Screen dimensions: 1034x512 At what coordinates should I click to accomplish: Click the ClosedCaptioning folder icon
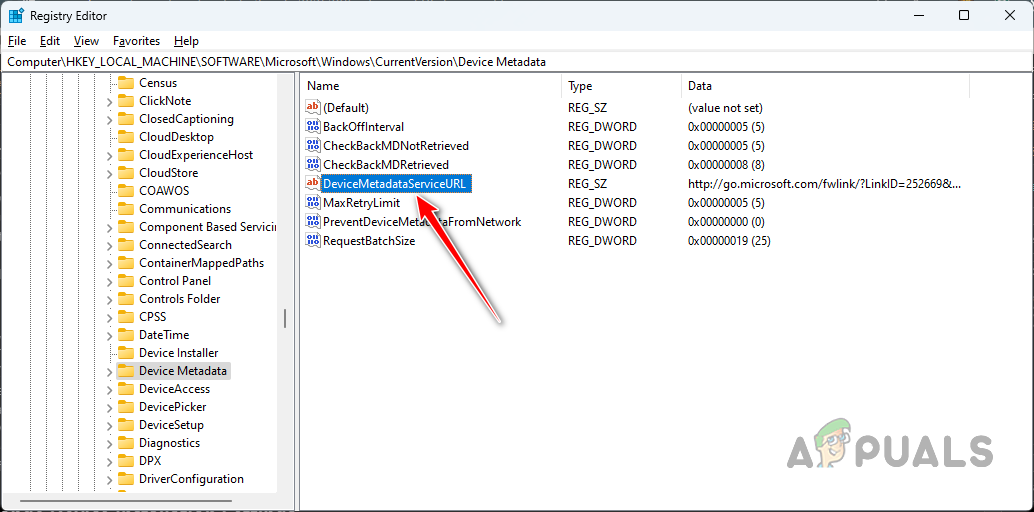coord(126,119)
